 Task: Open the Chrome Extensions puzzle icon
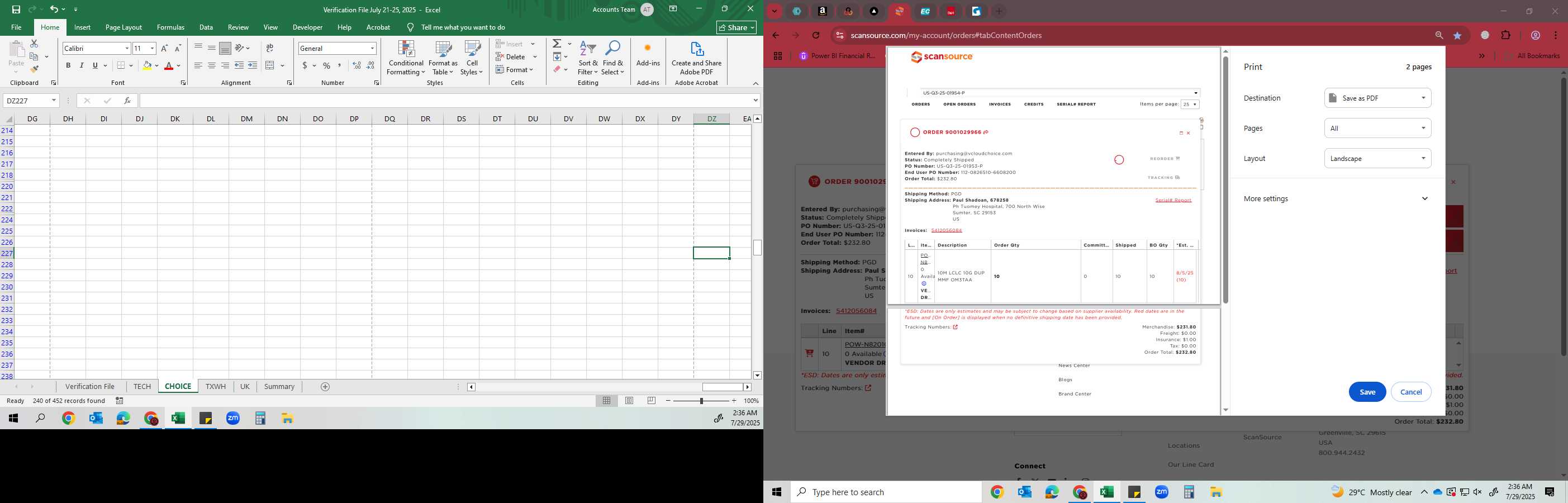click(1506, 35)
